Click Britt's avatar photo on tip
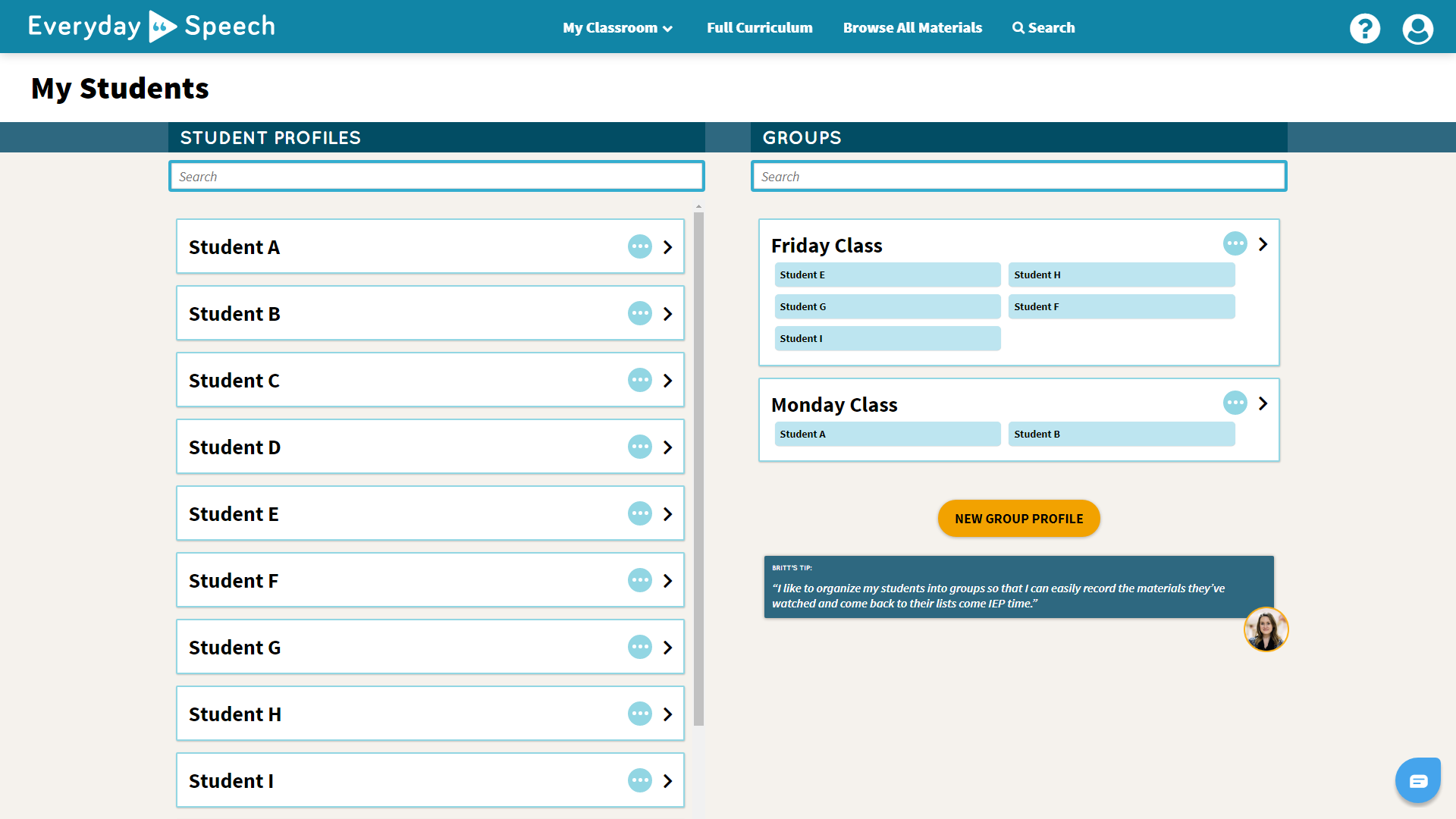The width and height of the screenshot is (1456, 819). [x=1266, y=629]
